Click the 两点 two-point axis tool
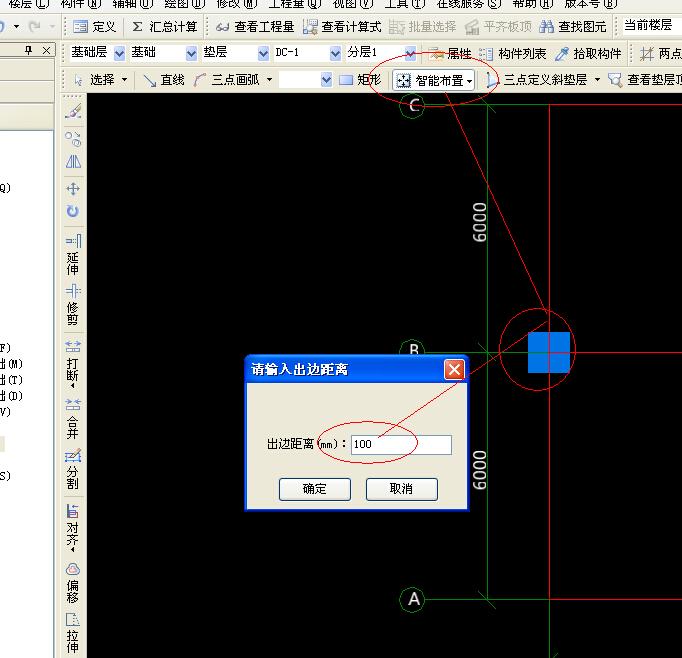The height and width of the screenshot is (658, 682). [x=660, y=54]
